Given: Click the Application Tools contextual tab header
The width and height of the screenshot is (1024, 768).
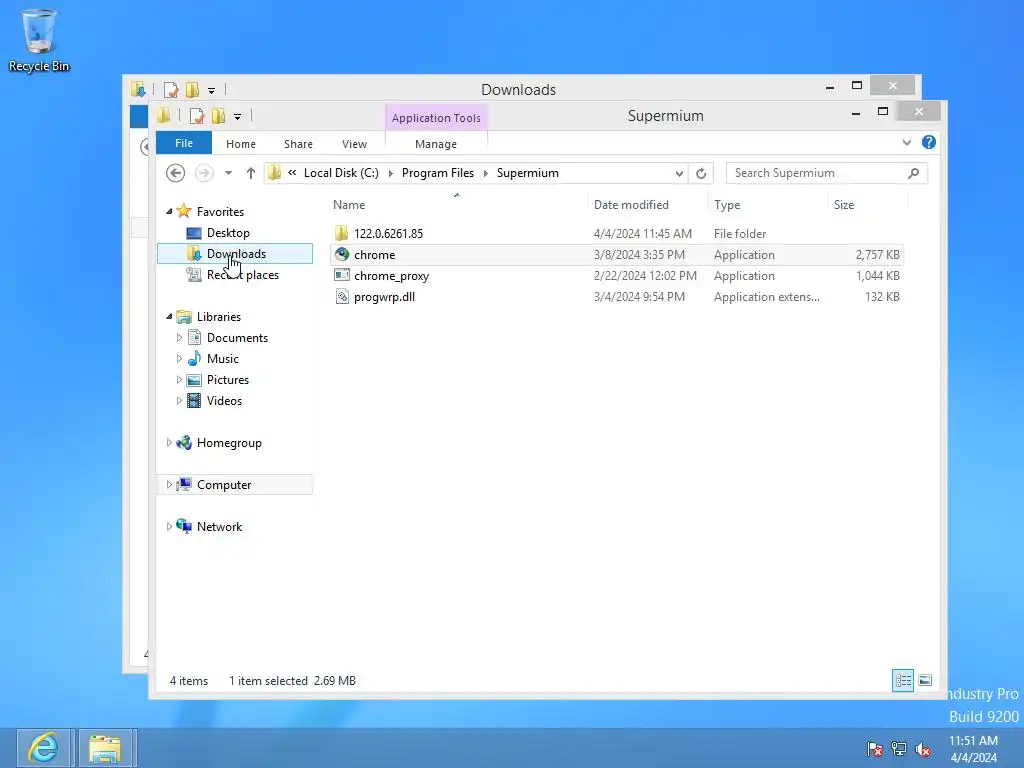Looking at the screenshot, I should (436, 118).
